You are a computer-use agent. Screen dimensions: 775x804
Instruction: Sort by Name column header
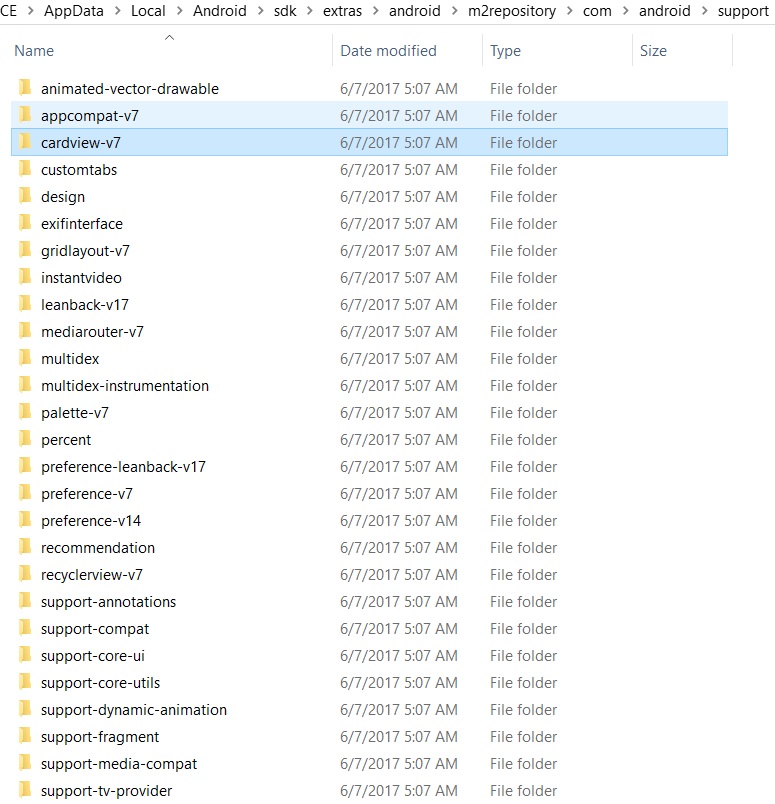pos(34,51)
